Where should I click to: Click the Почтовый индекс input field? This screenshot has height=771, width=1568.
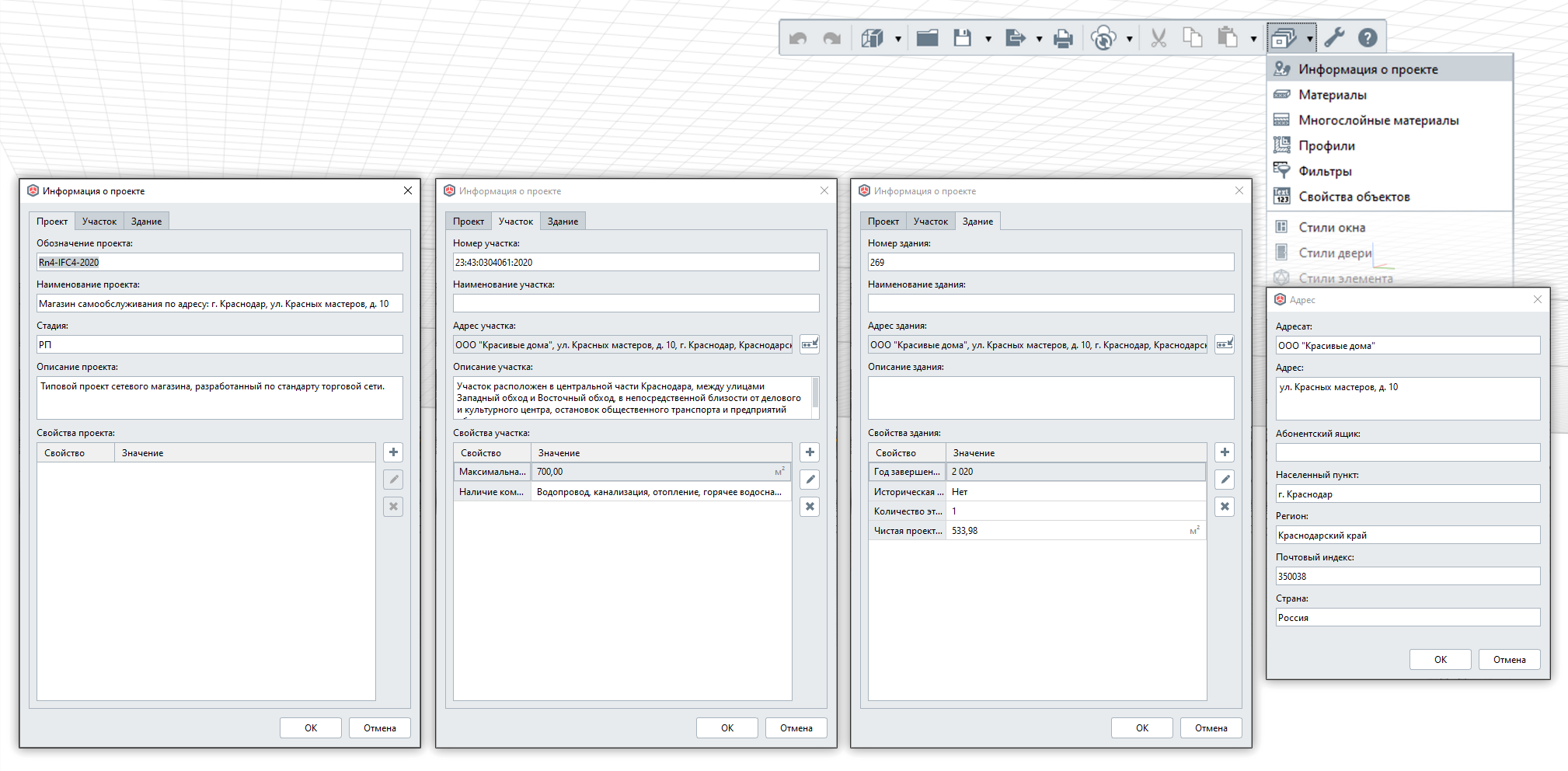click(x=1408, y=576)
